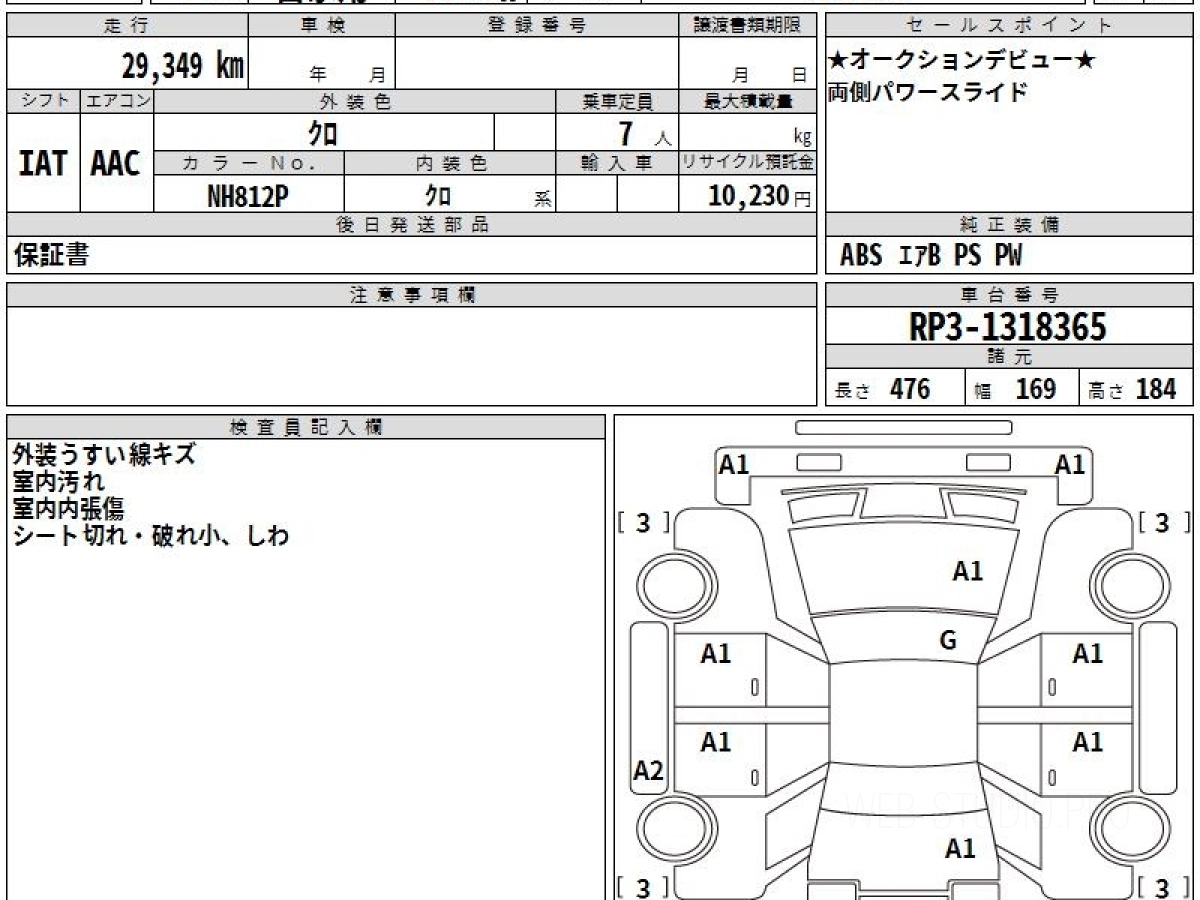The width and height of the screenshot is (1200, 900).
Task: Select the IAT shift value
Action: [43, 163]
